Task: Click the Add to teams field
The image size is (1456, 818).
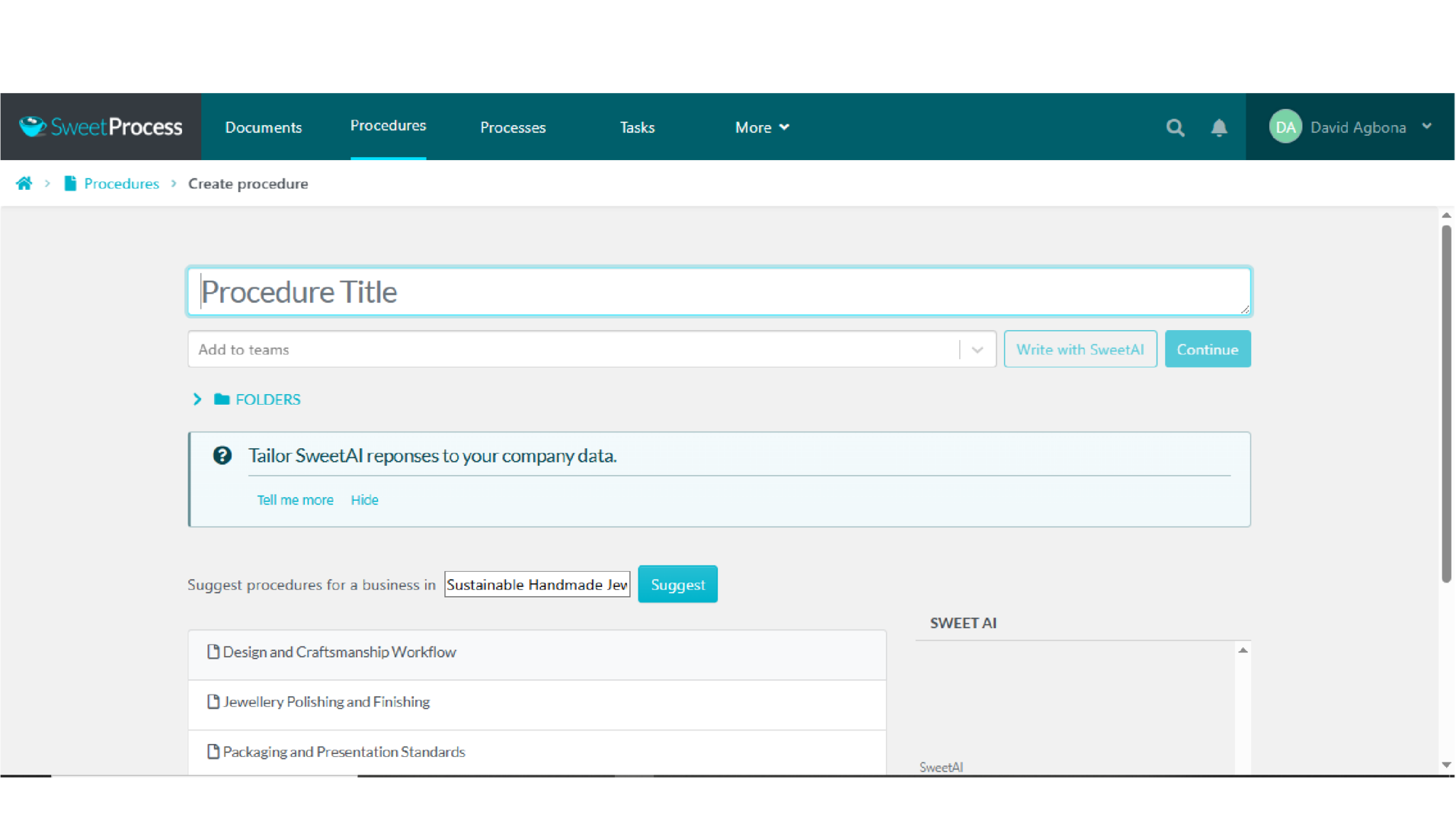Action: click(x=591, y=349)
